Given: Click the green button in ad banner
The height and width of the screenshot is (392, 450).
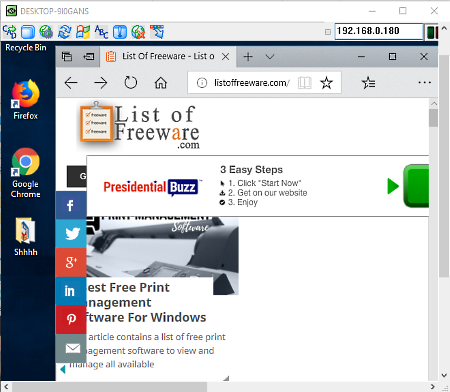Looking at the screenshot, I should 416,186.
